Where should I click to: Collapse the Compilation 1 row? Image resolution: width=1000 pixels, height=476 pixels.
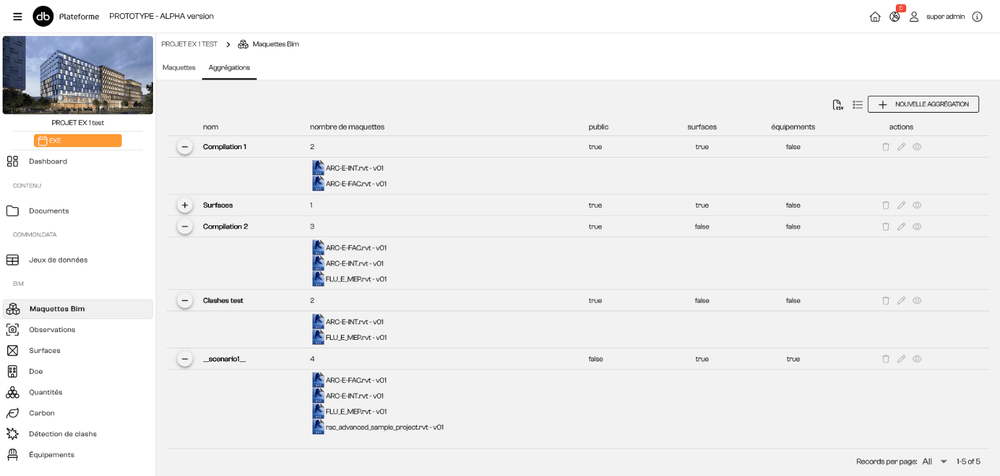(x=185, y=147)
